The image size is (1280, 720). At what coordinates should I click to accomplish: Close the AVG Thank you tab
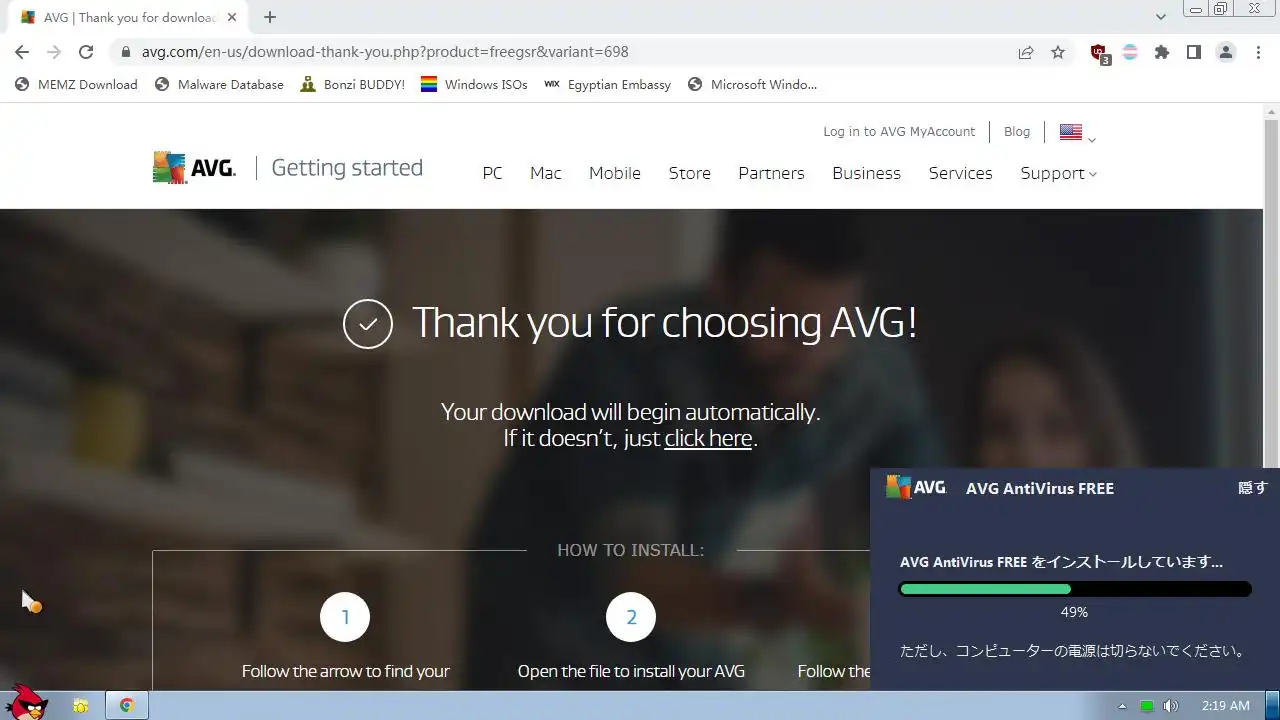[x=232, y=17]
